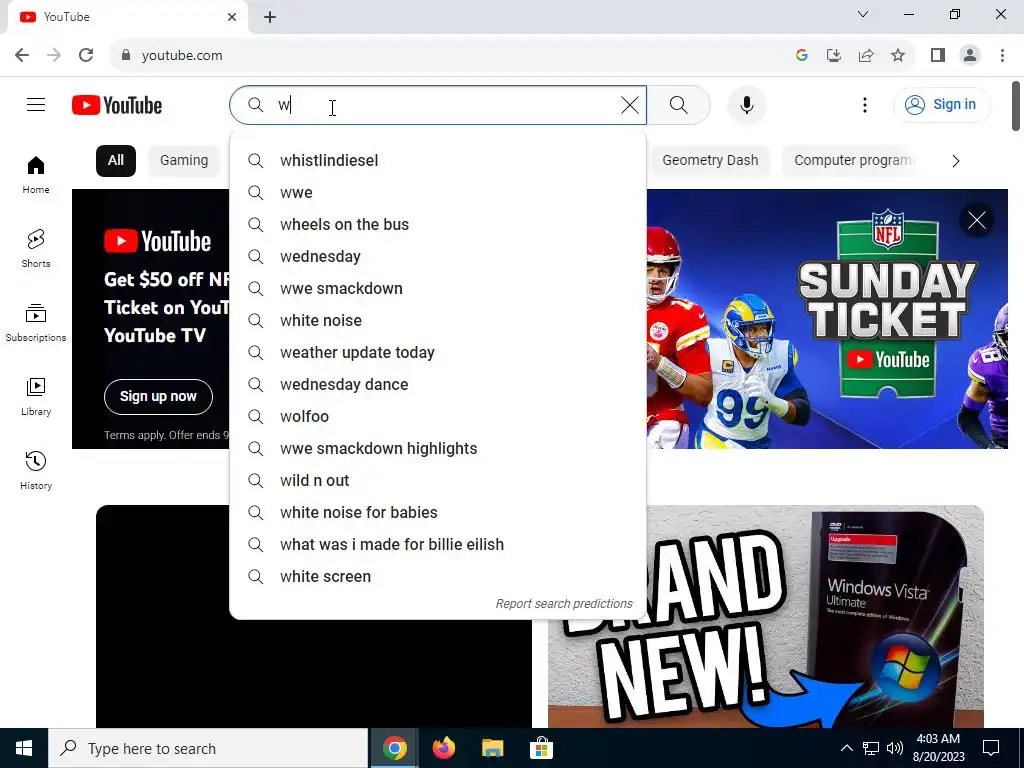This screenshot has width=1024, height=768.
Task: Close the YouTube browser tab
Action: [x=232, y=17]
